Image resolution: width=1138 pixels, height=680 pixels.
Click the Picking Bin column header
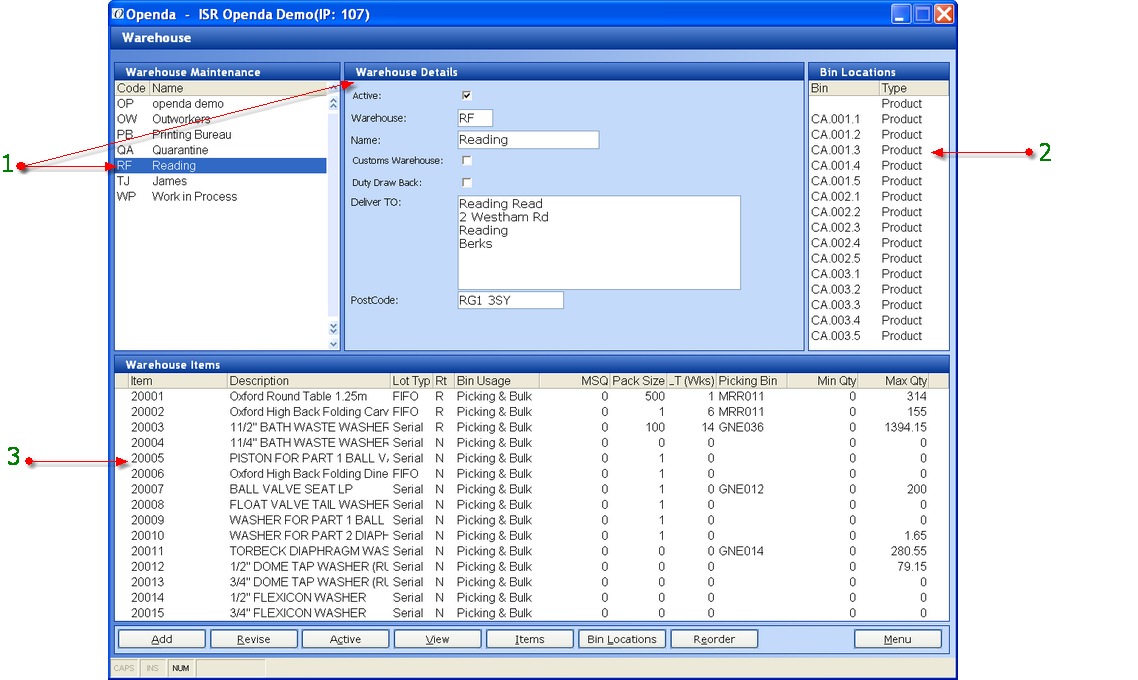pos(752,380)
